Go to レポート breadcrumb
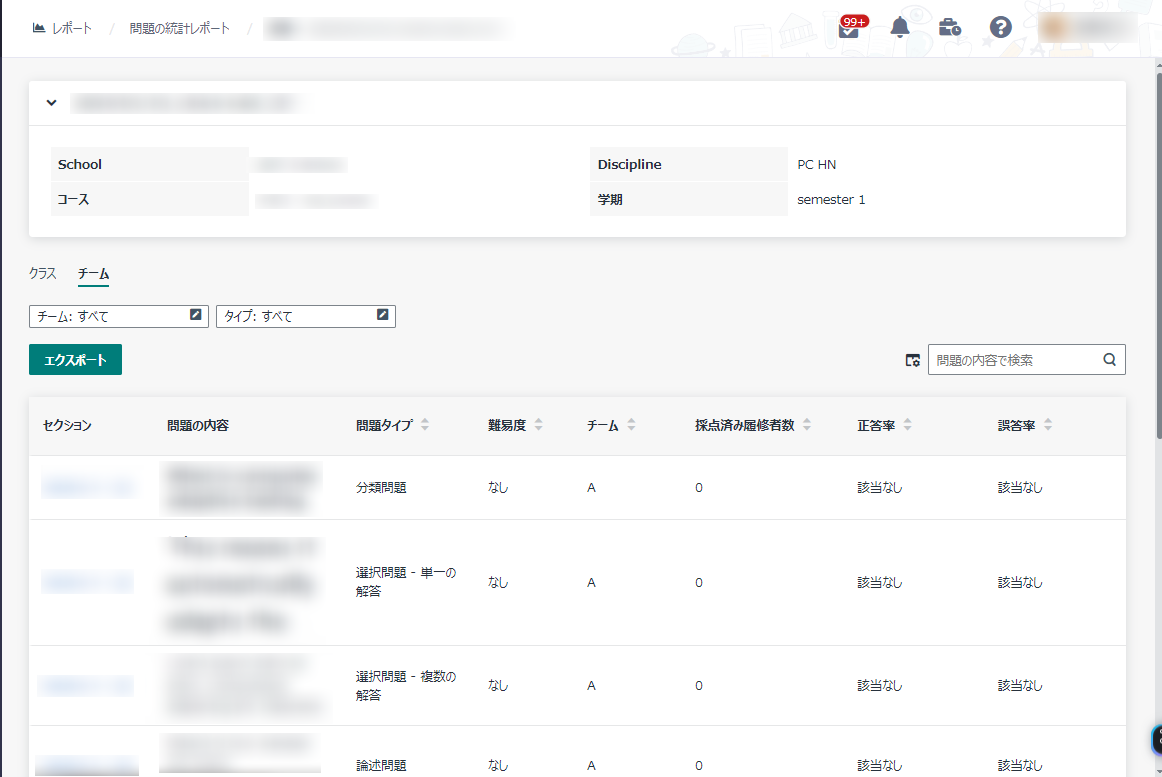Viewport: 1162px width, 777px height. click(72, 28)
